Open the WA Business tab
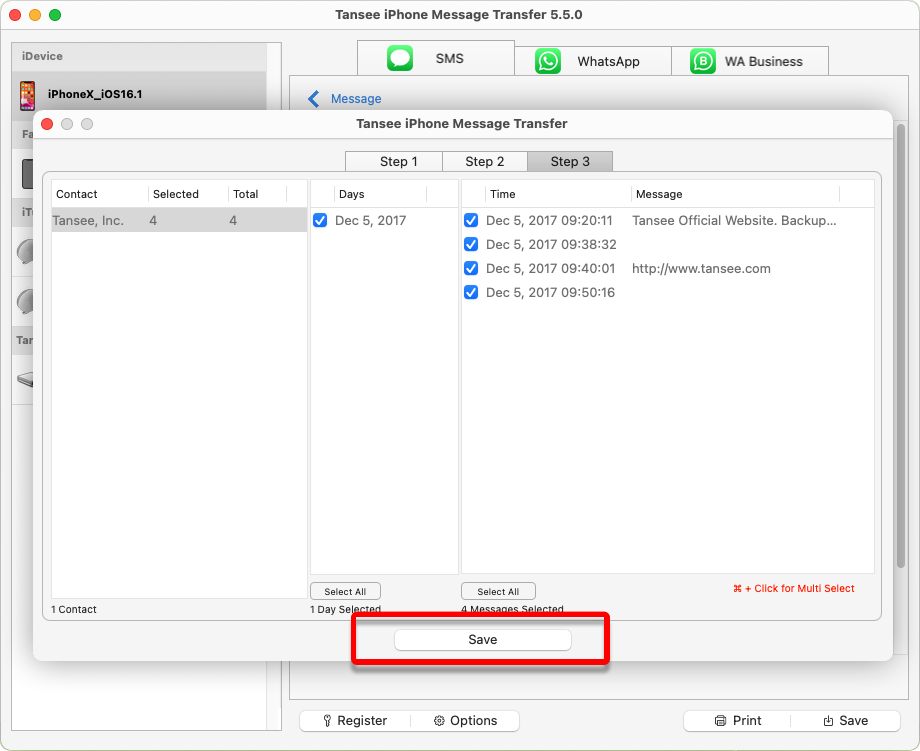Viewport: 920px width, 751px height. point(750,61)
